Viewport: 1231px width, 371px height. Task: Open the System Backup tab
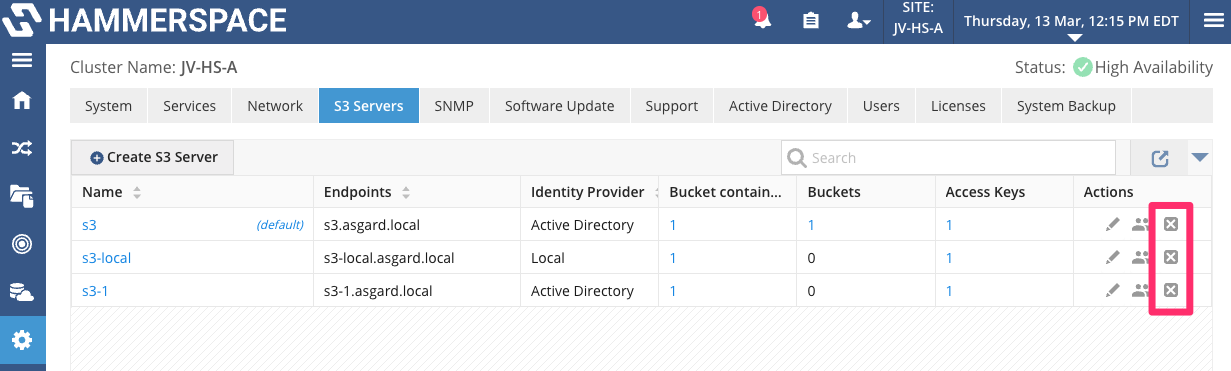point(1066,106)
